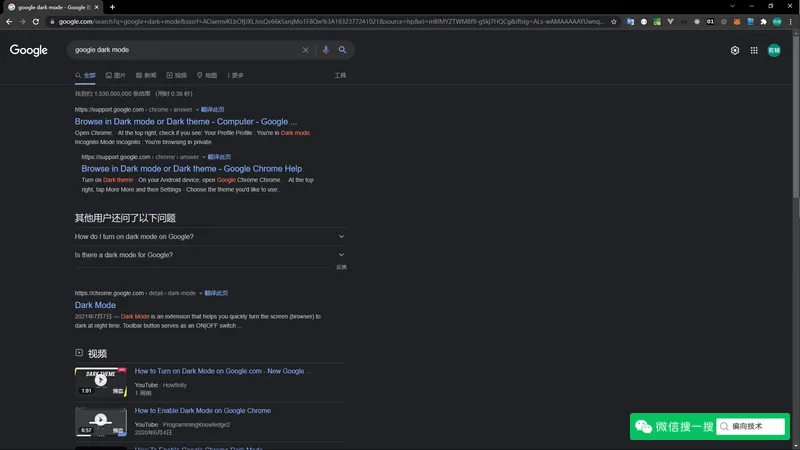
Task: Select the 全部 (All) results tab
Action: [x=85, y=76]
